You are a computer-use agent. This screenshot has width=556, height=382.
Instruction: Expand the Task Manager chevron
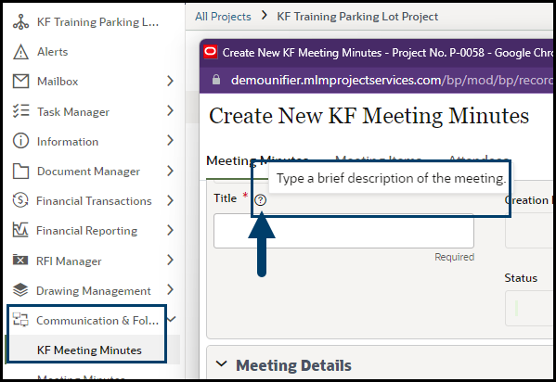click(170, 111)
